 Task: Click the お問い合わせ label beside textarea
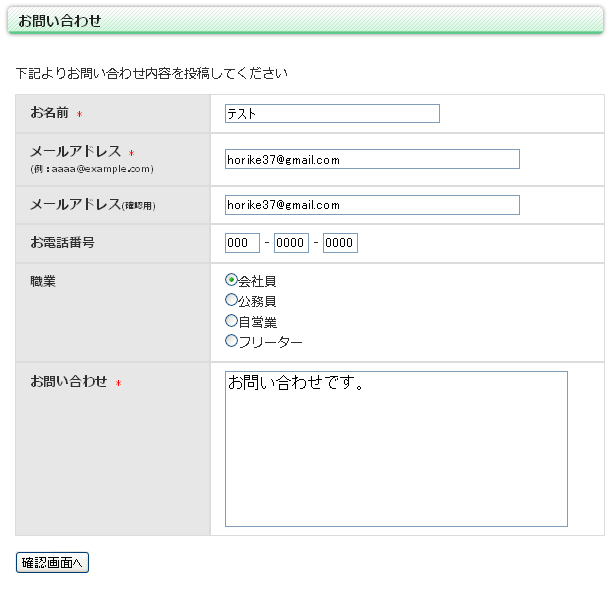(x=68, y=382)
